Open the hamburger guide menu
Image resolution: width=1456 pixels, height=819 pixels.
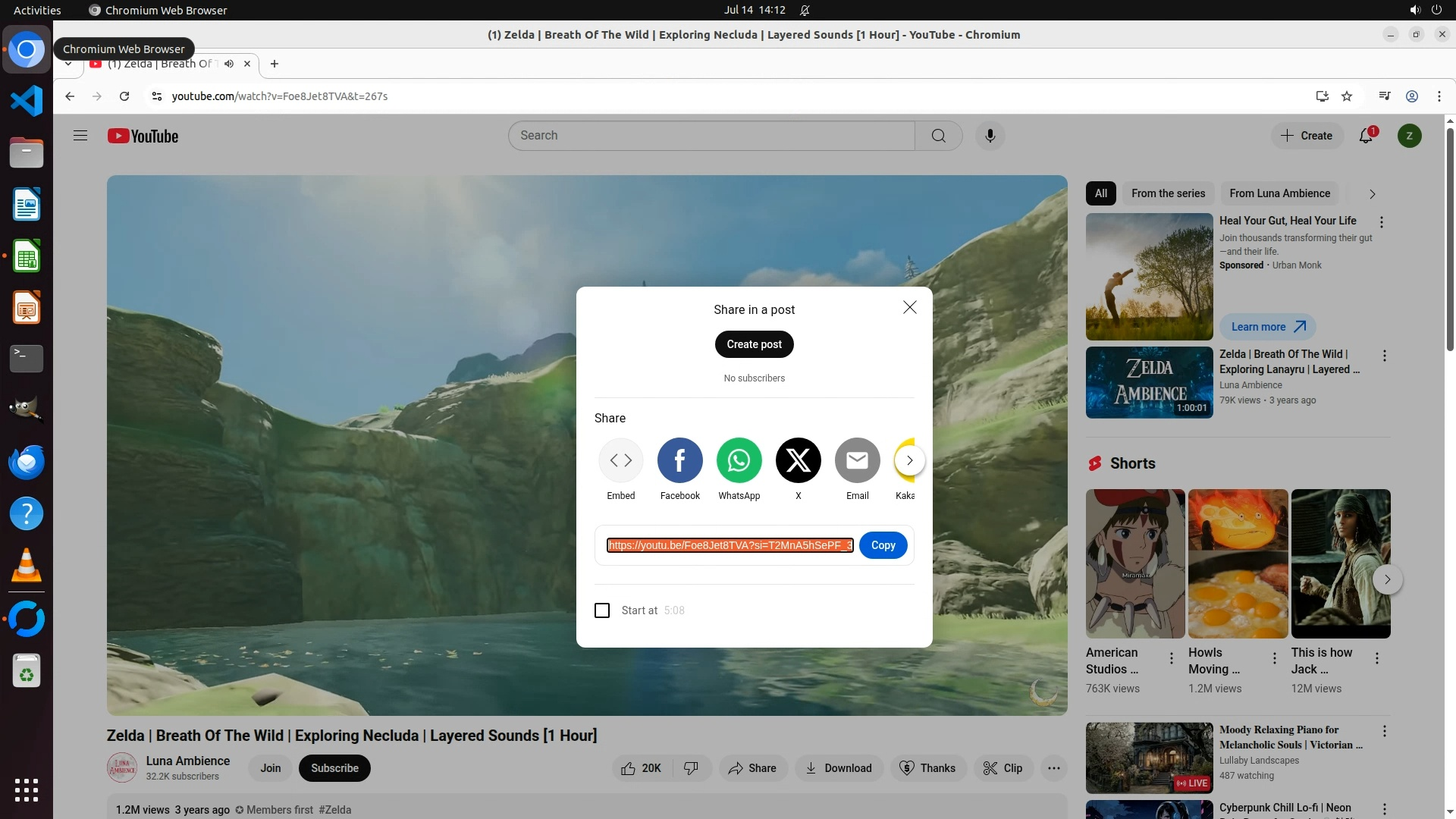(80, 136)
